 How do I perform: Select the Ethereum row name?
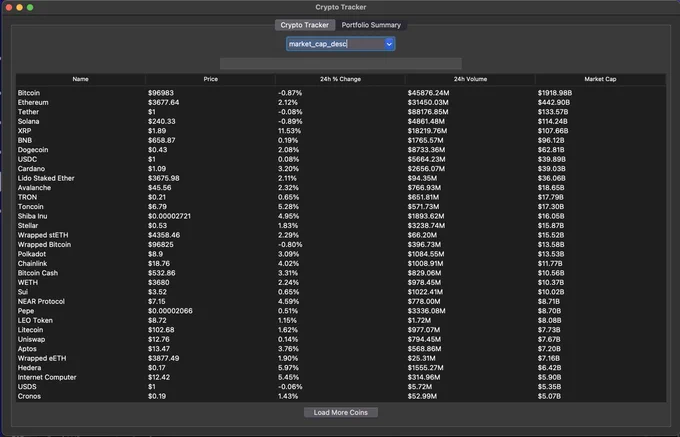pos(33,102)
